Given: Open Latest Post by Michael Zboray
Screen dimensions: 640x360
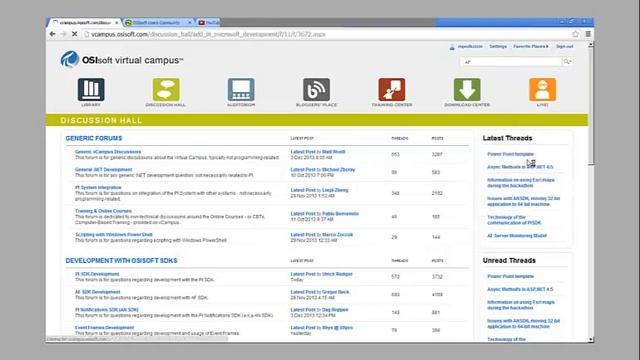Looking at the screenshot, I should [323, 170].
